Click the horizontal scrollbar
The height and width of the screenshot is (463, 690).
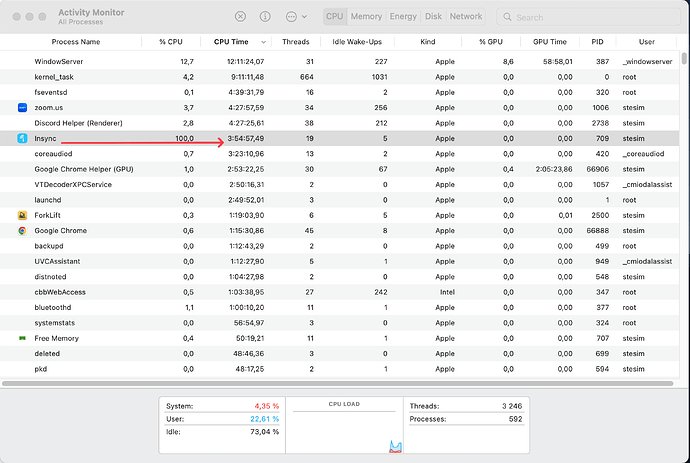[338, 384]
